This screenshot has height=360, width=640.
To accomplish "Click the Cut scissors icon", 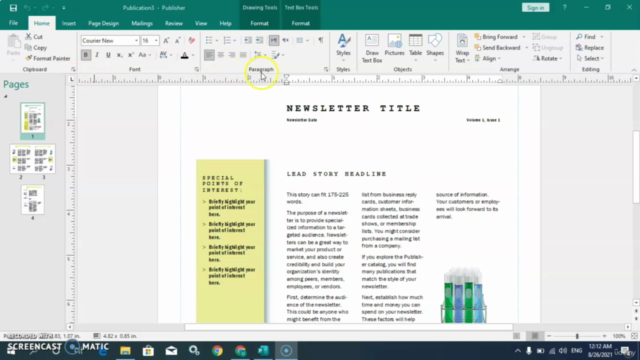I will click(29, 37).
